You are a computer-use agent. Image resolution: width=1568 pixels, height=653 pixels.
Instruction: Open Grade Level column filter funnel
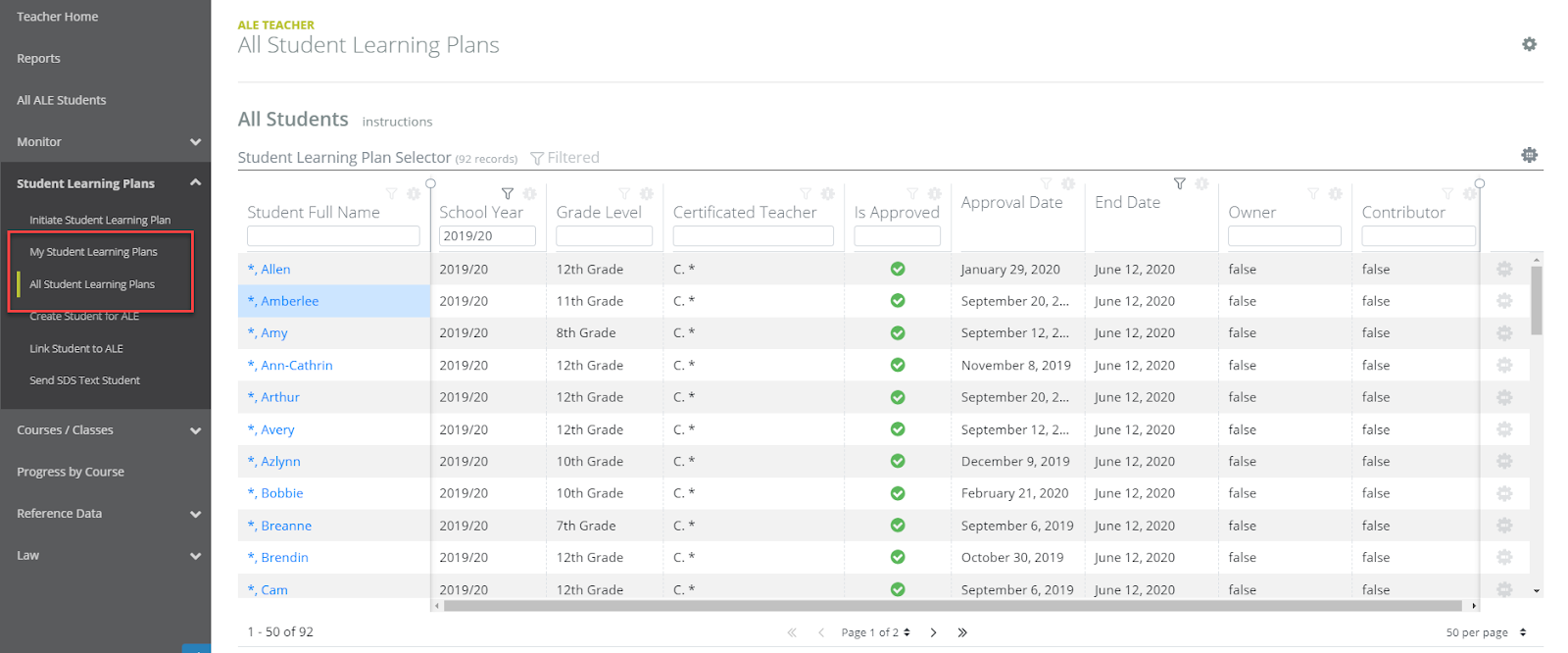tap(624, 194)
